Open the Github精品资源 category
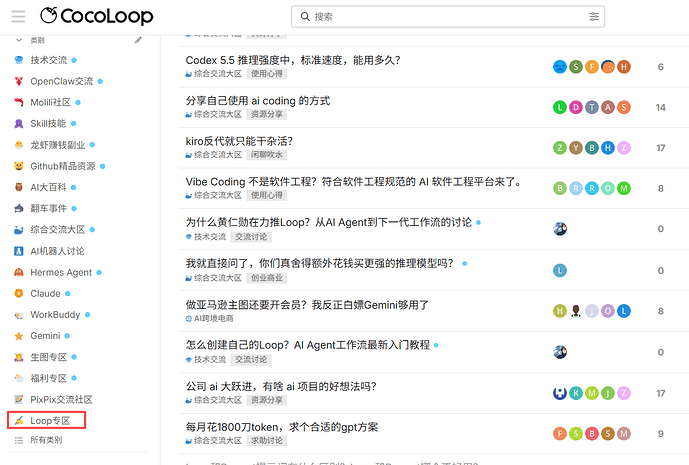Image resolution: width=689 pixels, height=465 pixels. click(x=62, y=166)
